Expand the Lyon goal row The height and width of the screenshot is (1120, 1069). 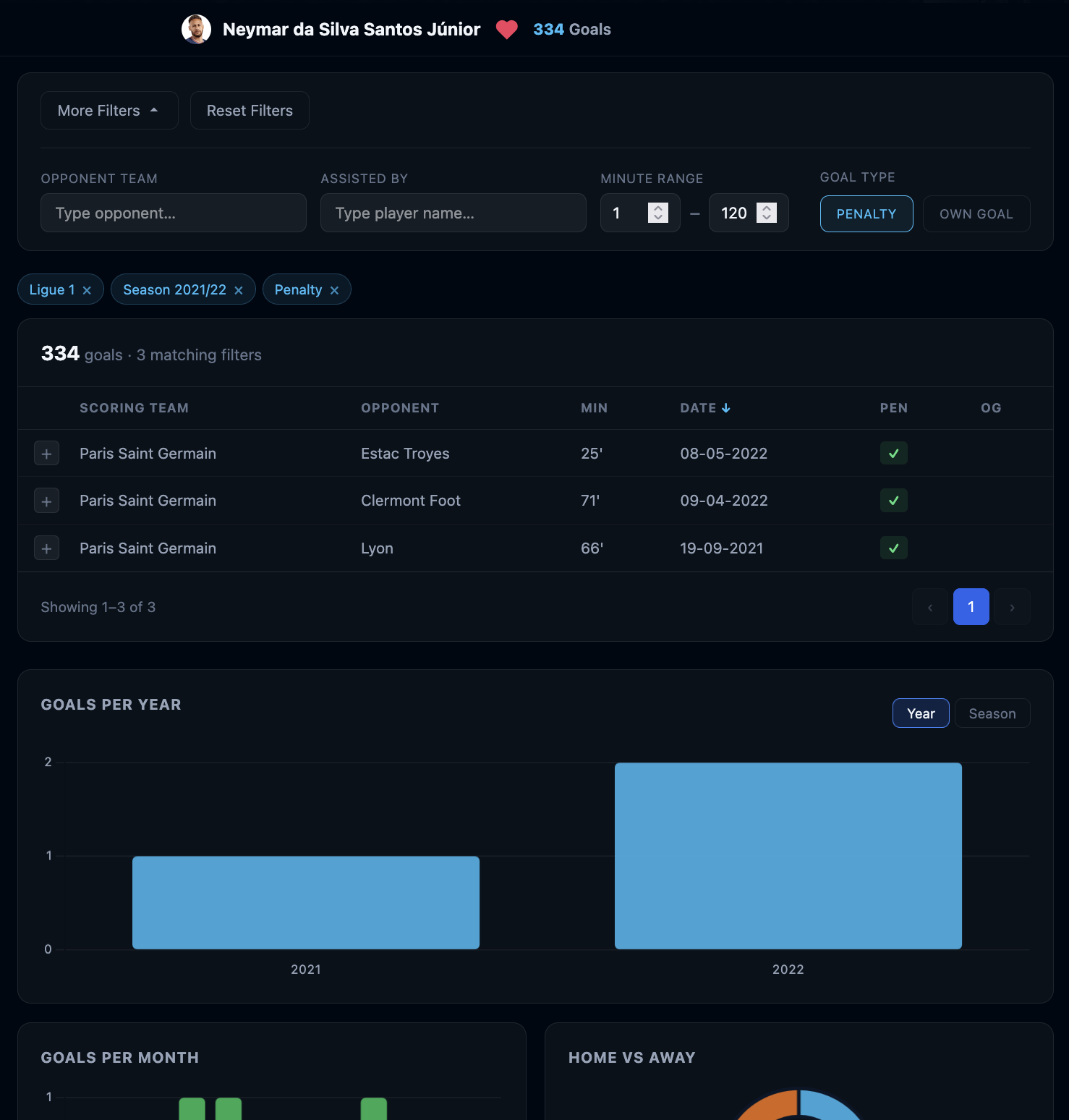click(x=46, y=548)
